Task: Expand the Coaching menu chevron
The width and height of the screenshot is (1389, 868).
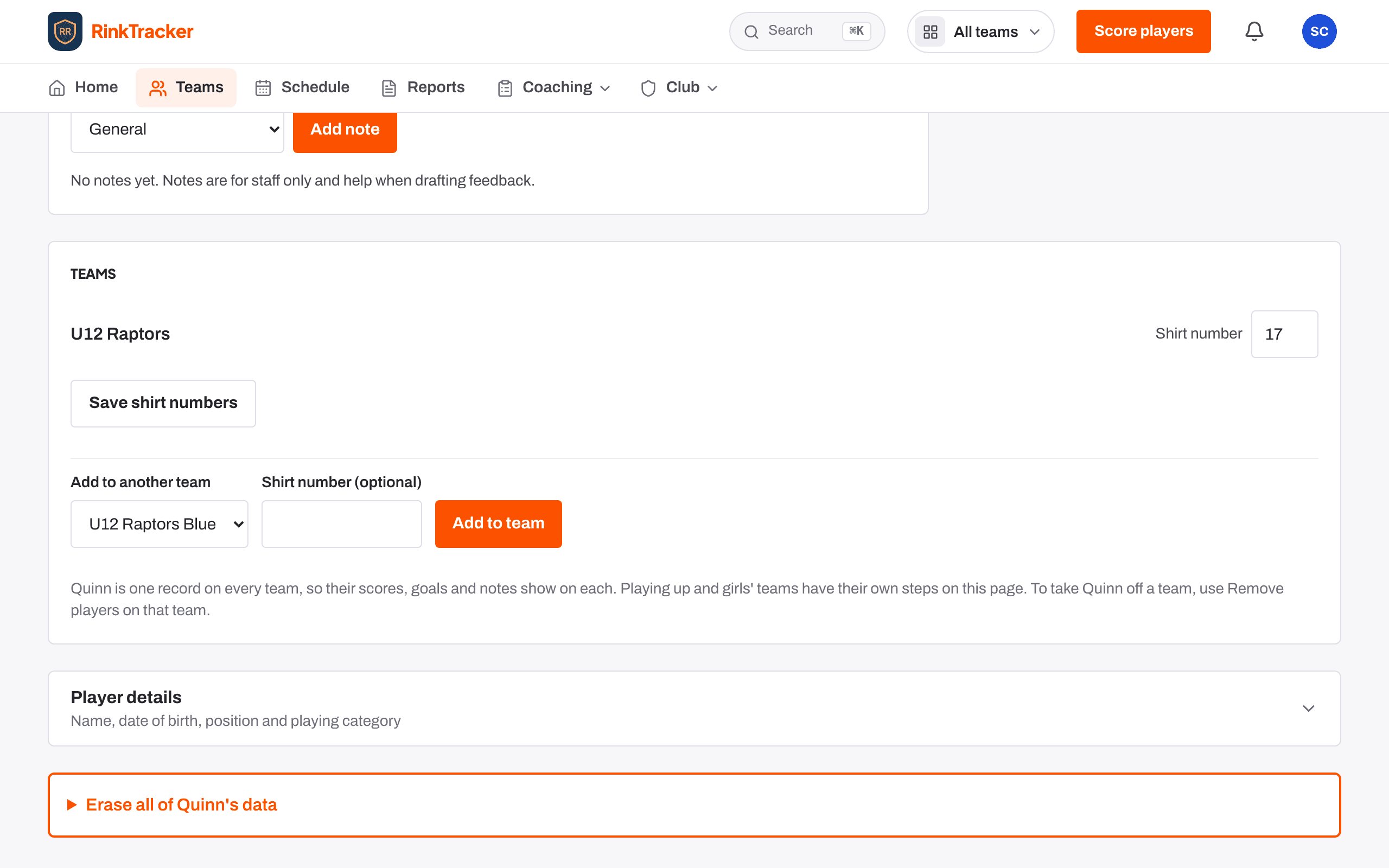Action: 605,88
